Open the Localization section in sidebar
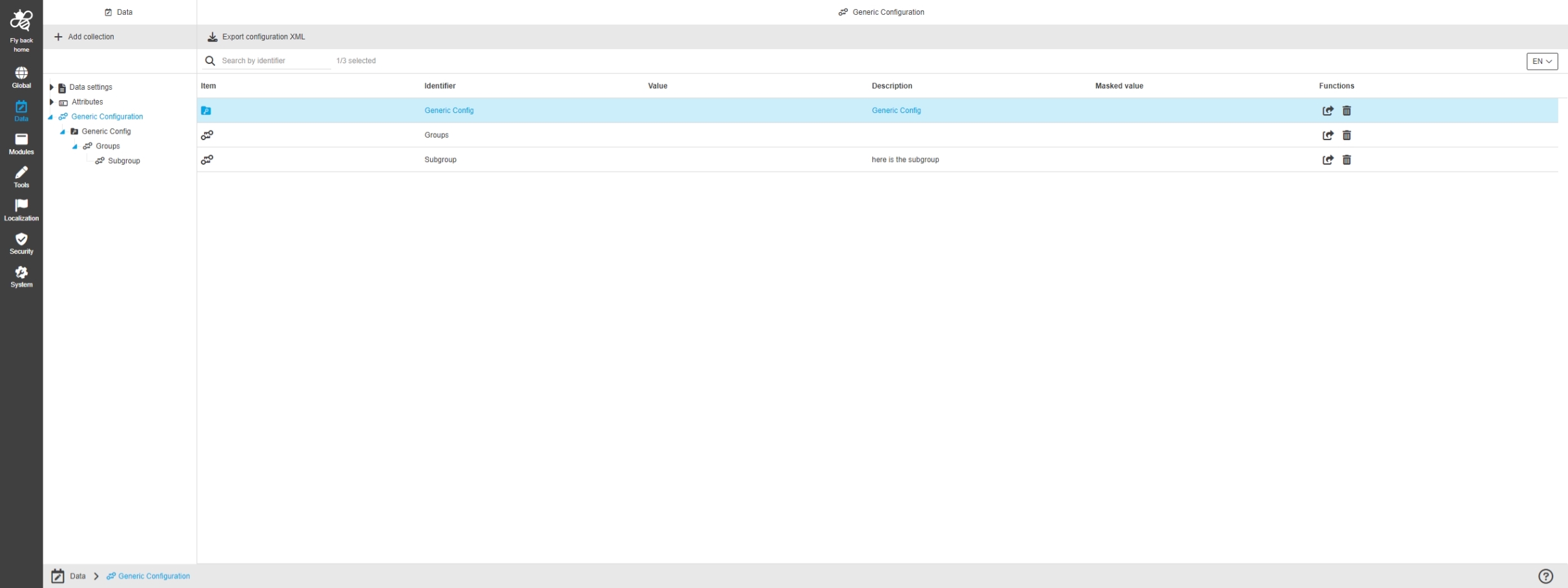Viewport: 1568px width, 588px height. (x=21, y=210)
